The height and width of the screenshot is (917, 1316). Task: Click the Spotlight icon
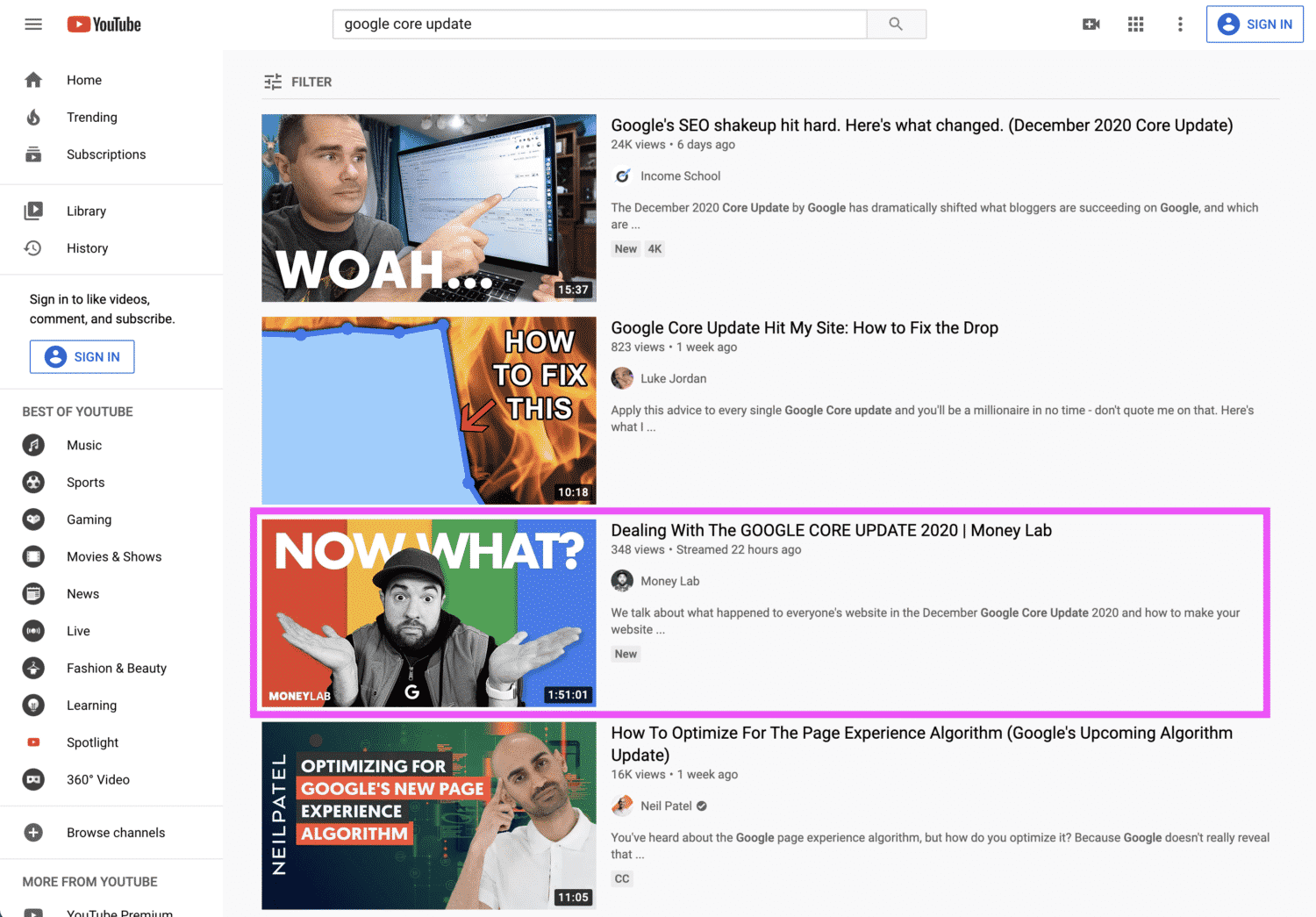pos(33,742)
